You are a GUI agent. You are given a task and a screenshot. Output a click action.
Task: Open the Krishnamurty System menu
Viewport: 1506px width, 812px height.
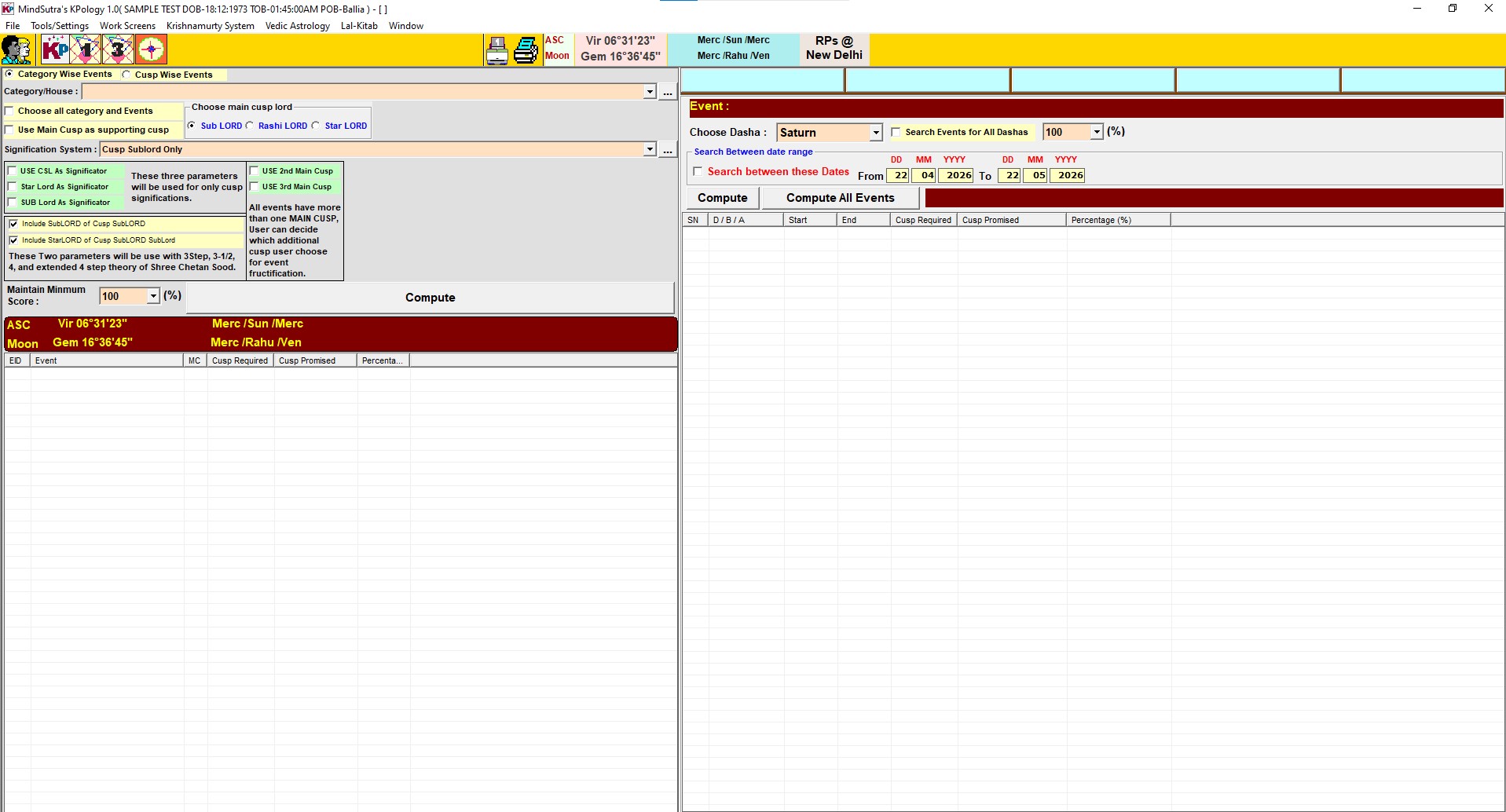click(x=211, y=26)
